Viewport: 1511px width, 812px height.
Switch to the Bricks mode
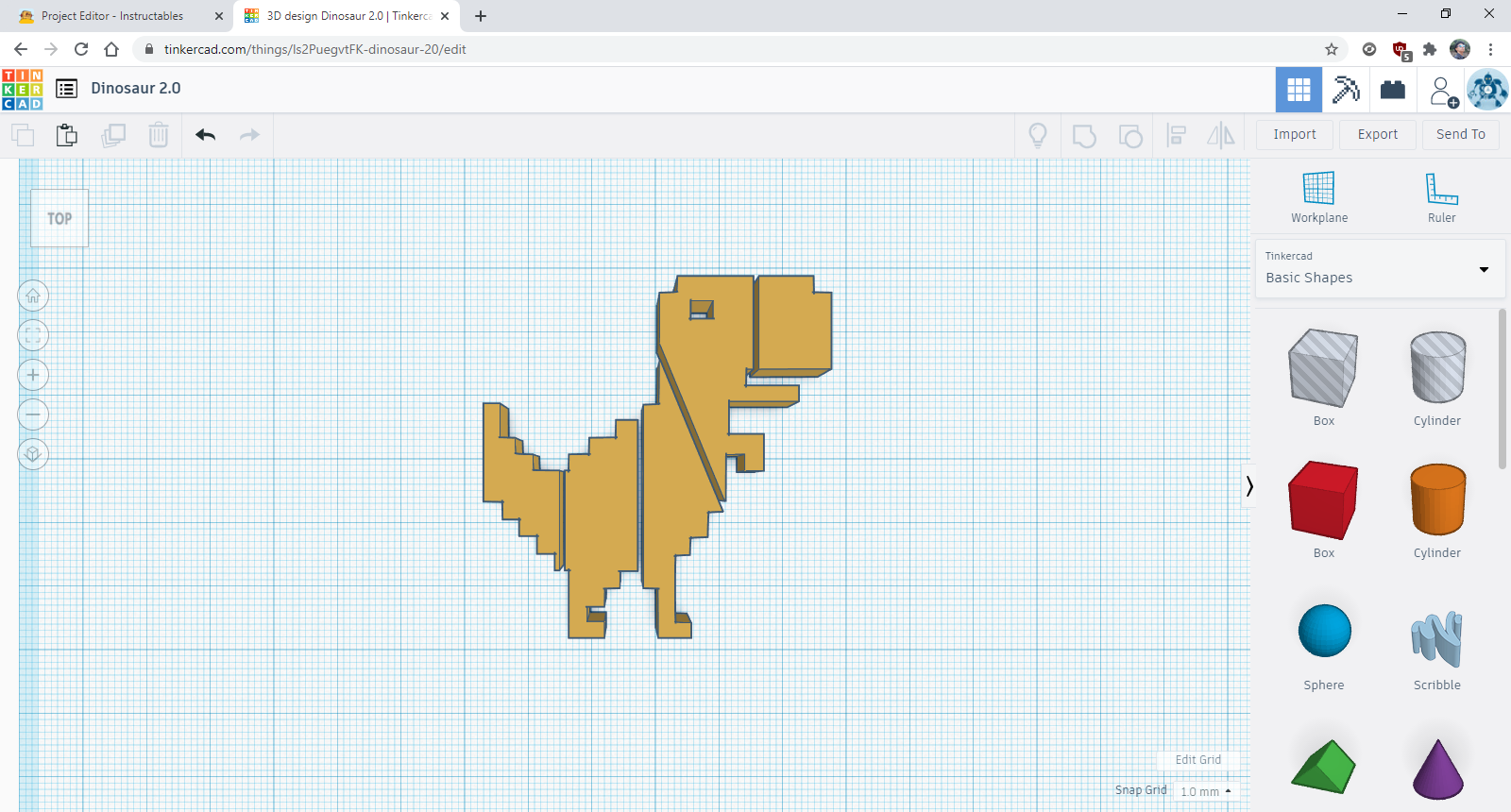1393,90
